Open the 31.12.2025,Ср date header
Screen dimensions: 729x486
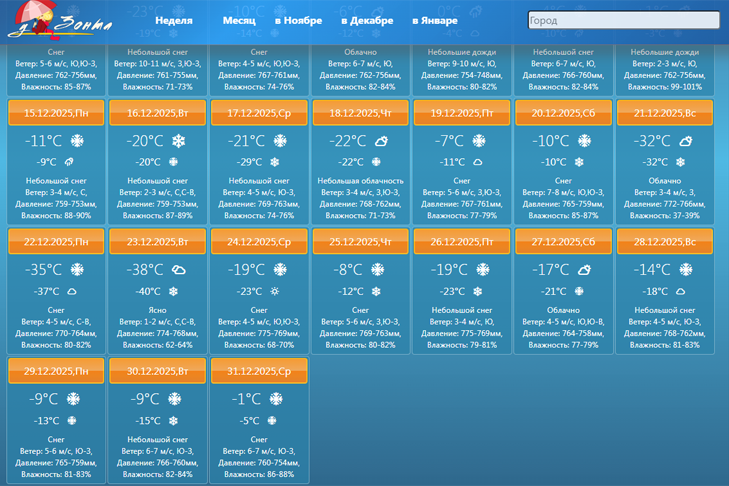click(x=259, y=371)
